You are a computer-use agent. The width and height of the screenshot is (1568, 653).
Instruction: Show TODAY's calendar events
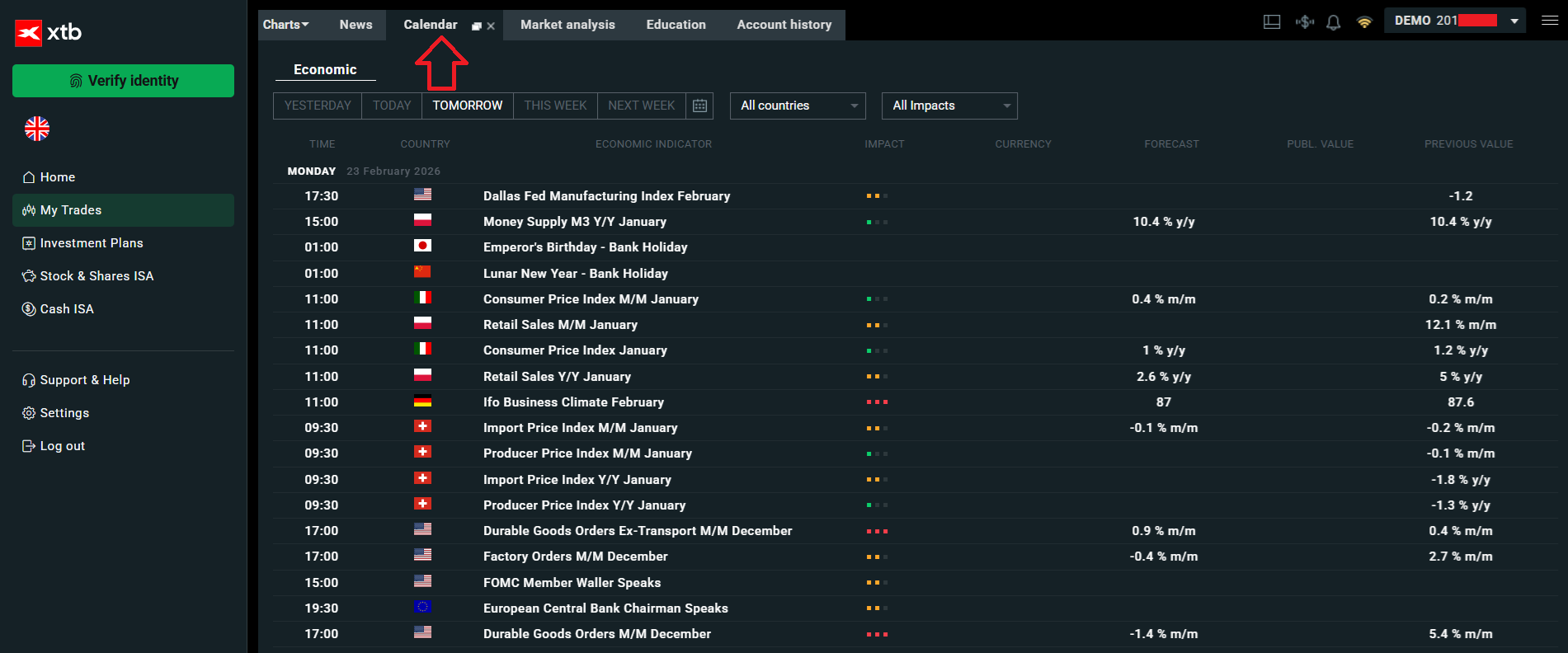click(x=392, y=106)
